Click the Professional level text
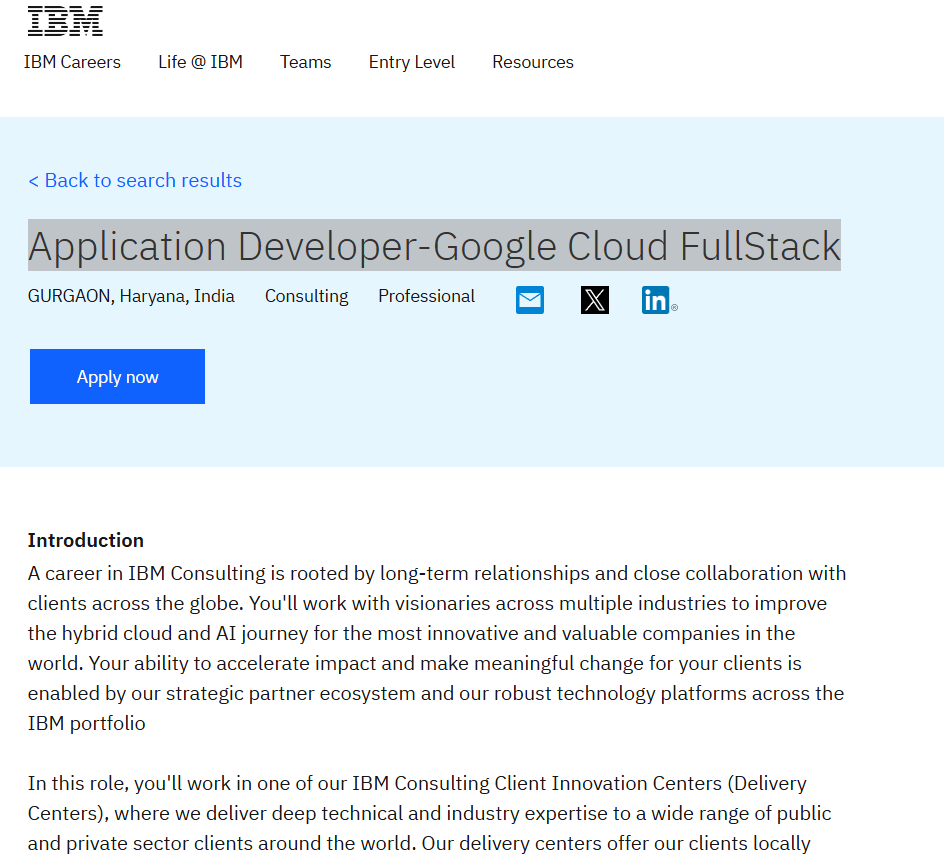The image size is (944, 861). click(x=426, y=296)
